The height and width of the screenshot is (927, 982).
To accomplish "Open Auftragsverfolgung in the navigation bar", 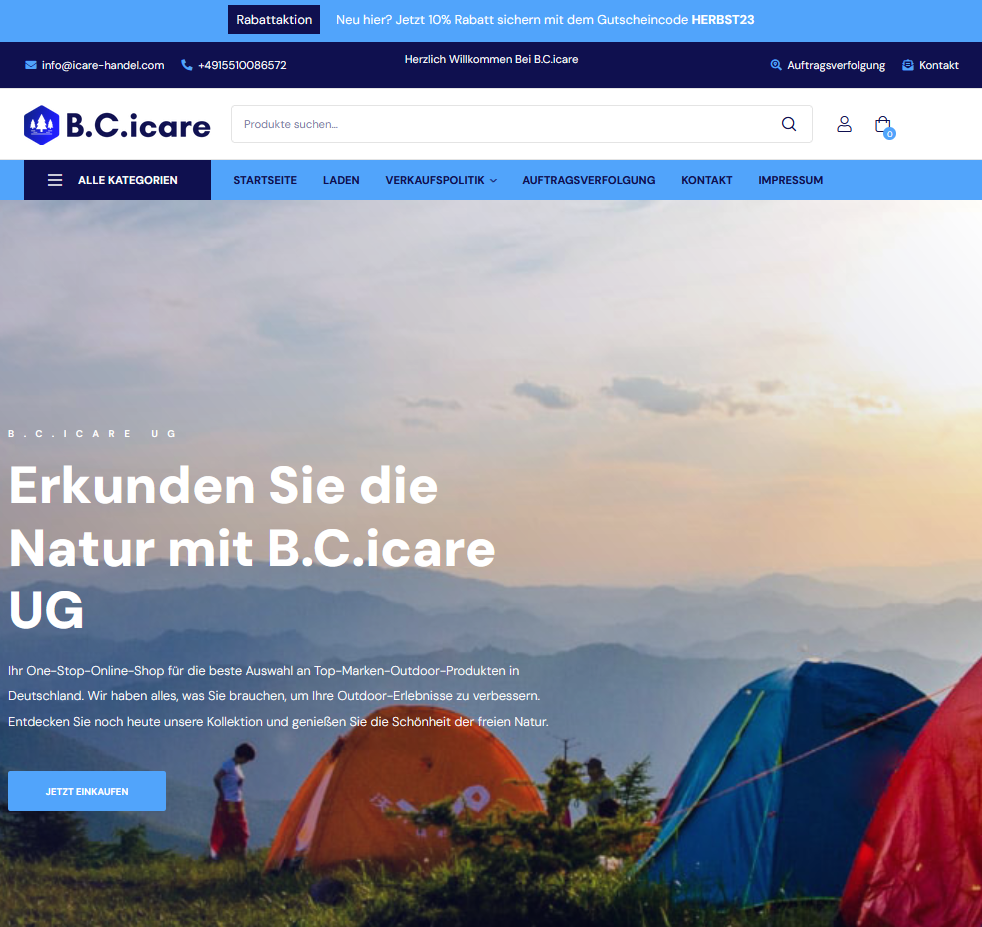I will tap(589, 180).
